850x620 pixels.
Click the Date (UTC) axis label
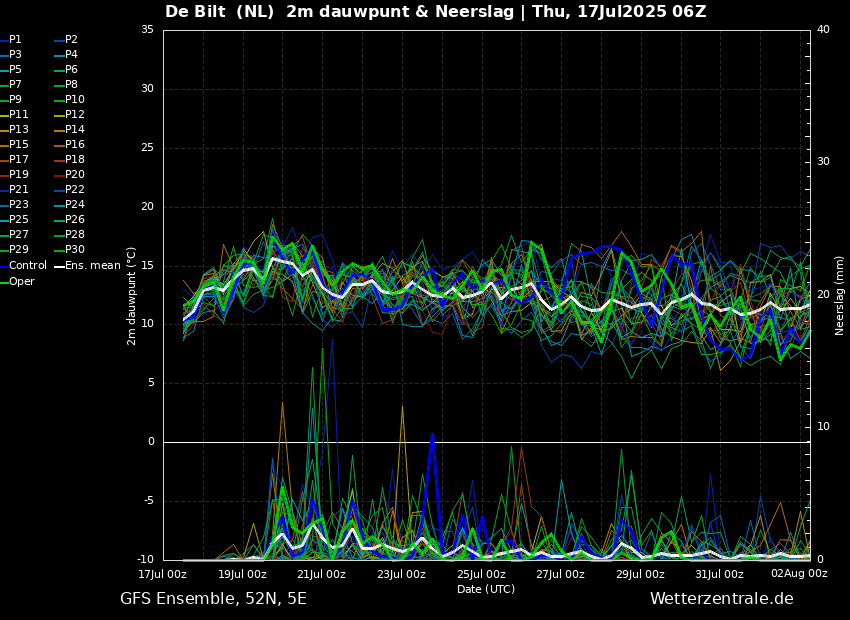pos(486,589)
